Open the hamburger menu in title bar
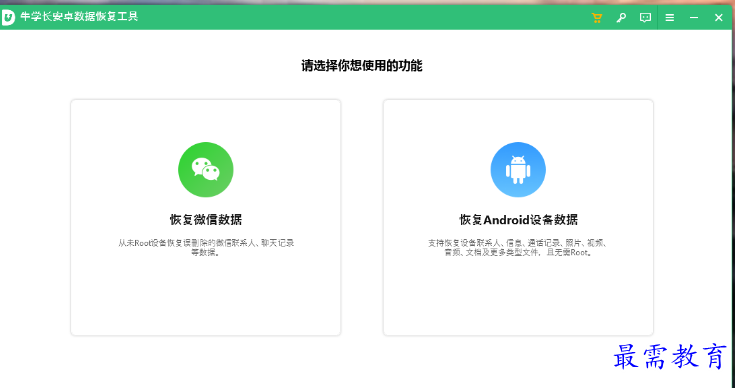The width and height of the screenshot is (735, 388). click(x=670, y=18)
